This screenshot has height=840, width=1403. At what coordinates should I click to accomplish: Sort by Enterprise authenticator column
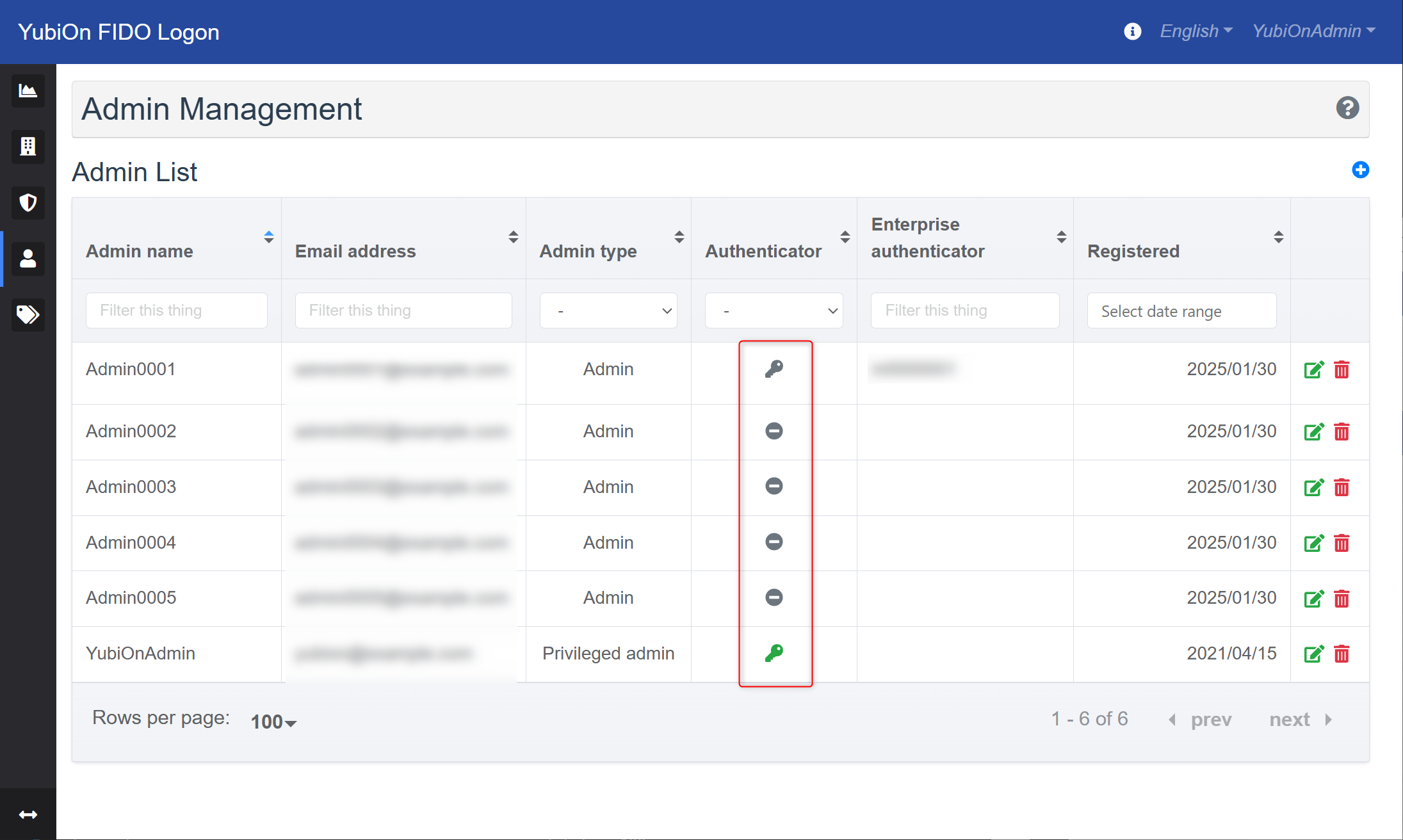[1062, 237]
